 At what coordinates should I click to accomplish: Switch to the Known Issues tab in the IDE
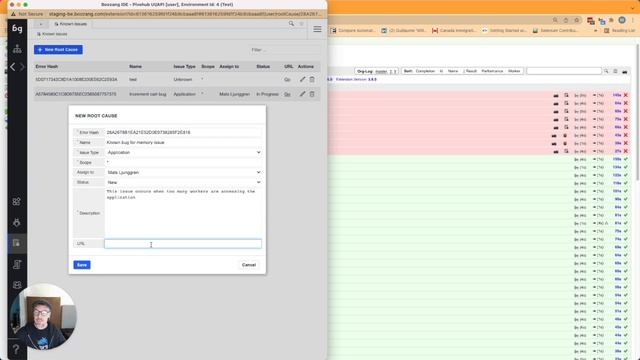[71, 24]
